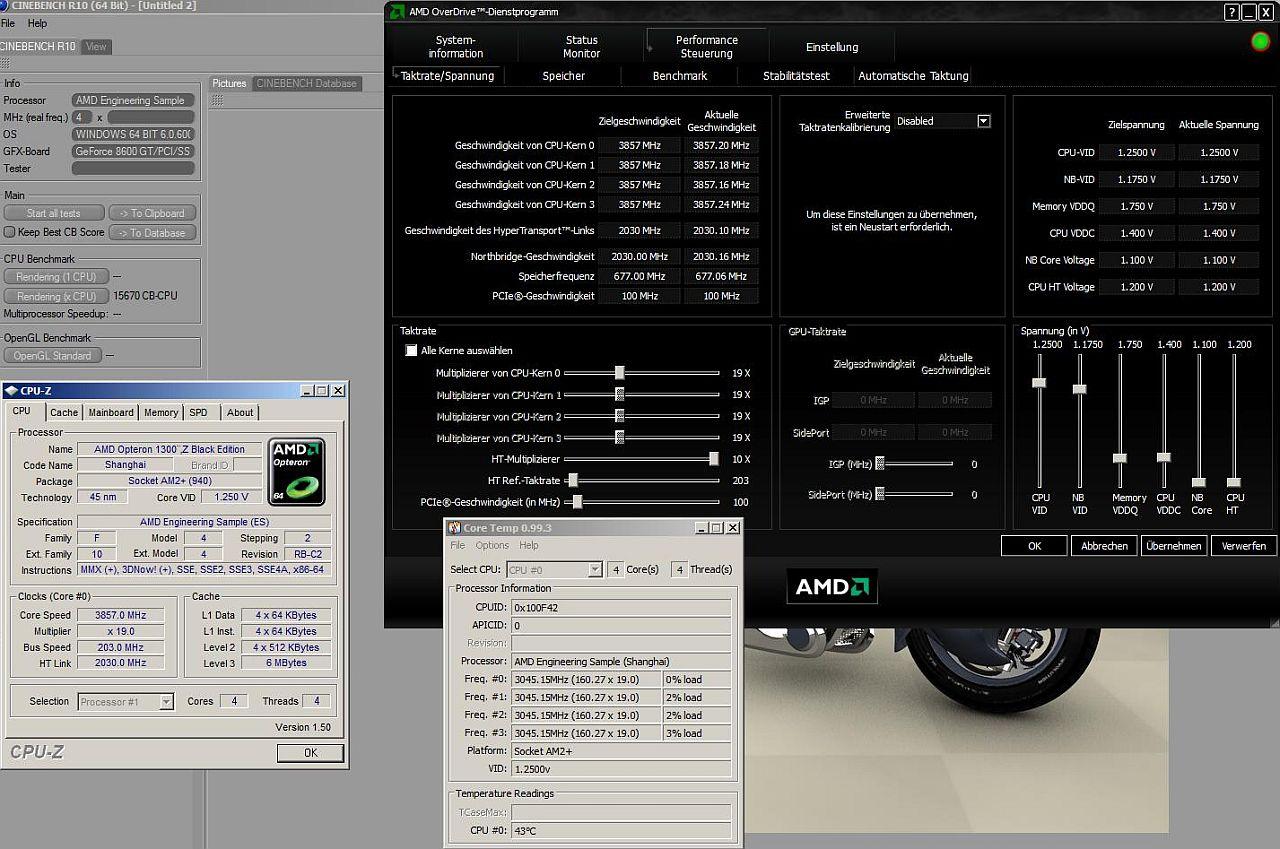Open help question-mark button in AMD OverDrive
The height and width of the screenshot is (849, 1280).
tap(1231, 12)
